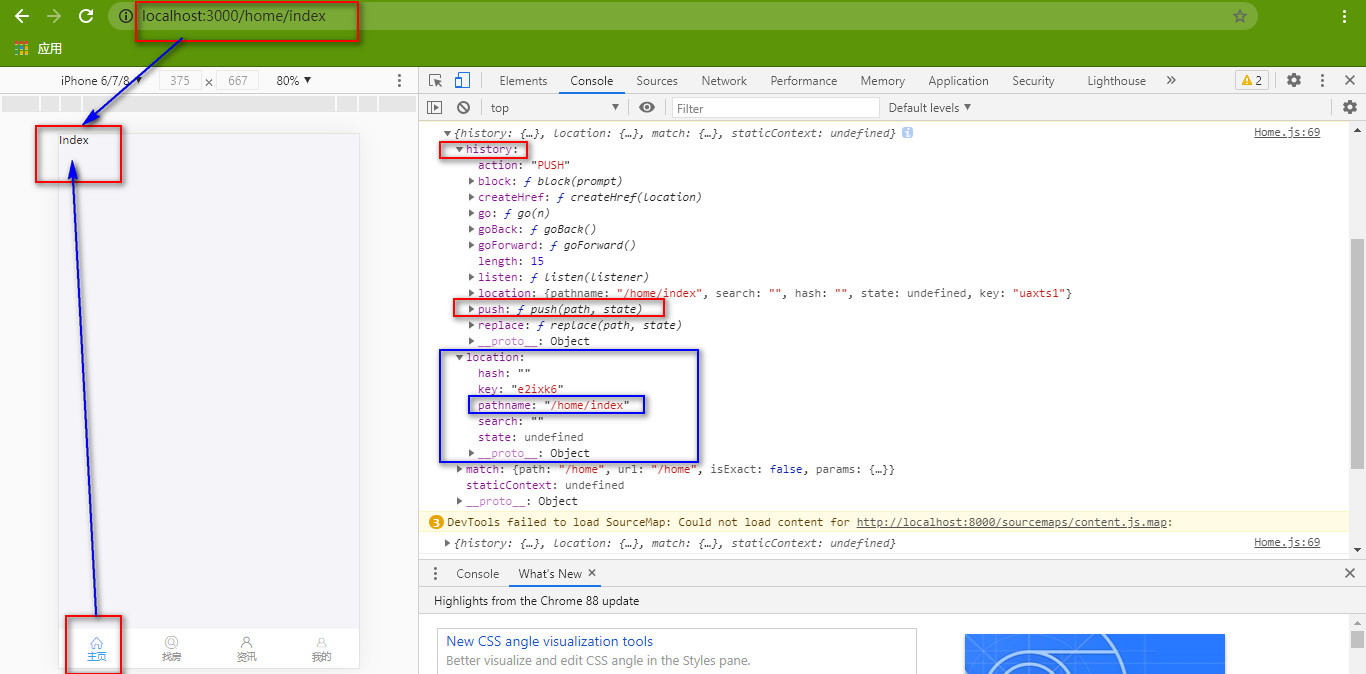Screen dimensions: 1366x674
Task: Switch to the Elements tab
Action: tap(523, 81)
